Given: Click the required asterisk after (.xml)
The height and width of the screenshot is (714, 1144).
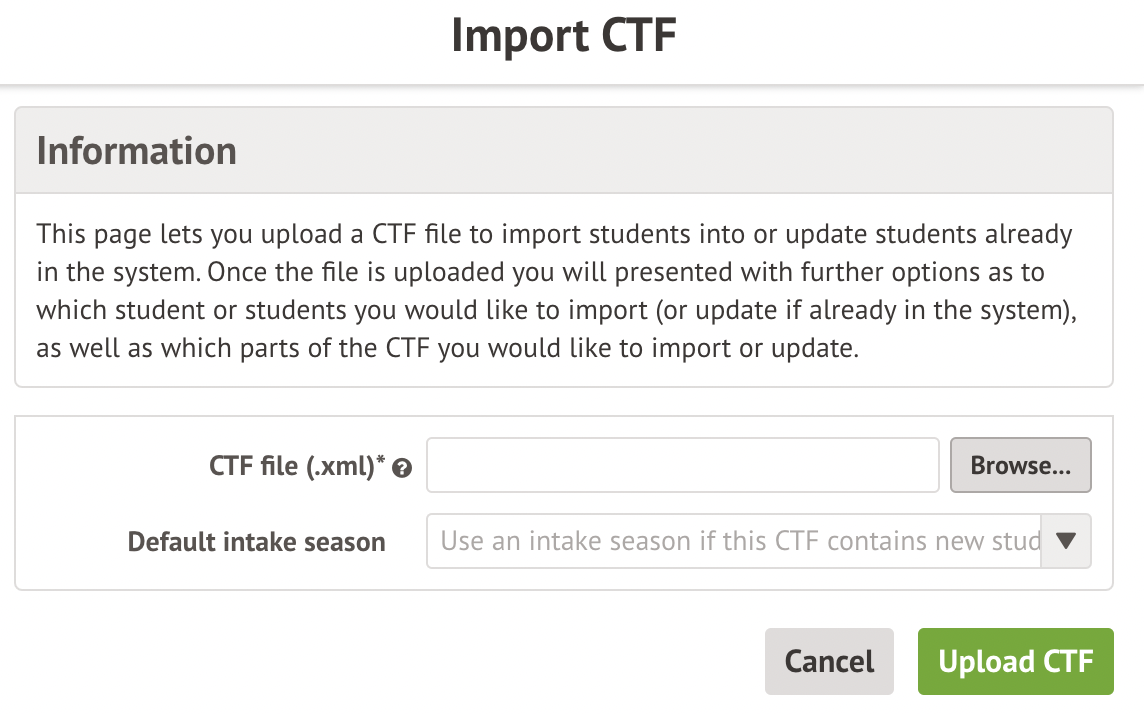Looking at the screenshot, I should click(x=381, y=461).
